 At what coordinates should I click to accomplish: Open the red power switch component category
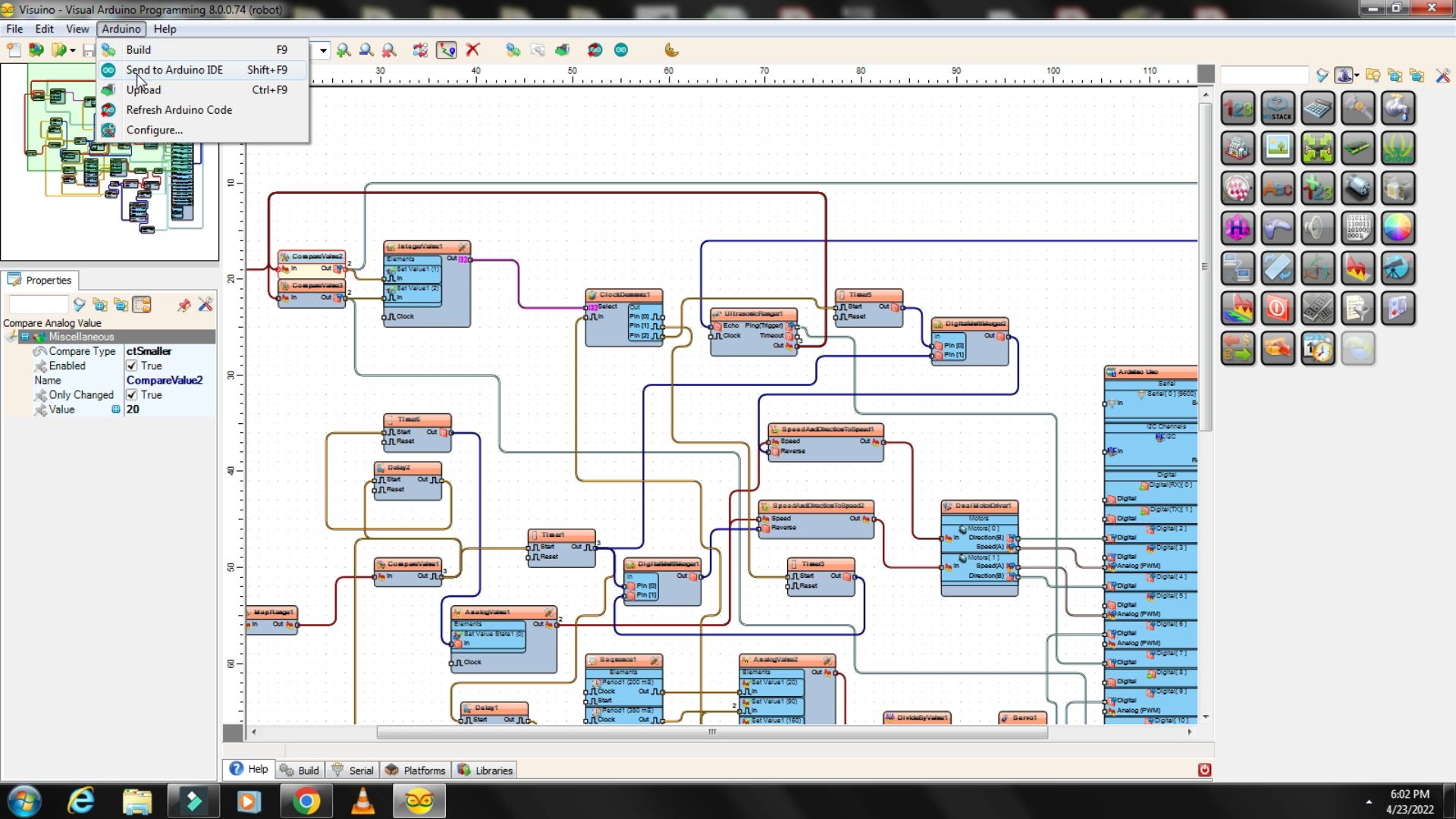pyautogui.click(x=1278, y=309)
